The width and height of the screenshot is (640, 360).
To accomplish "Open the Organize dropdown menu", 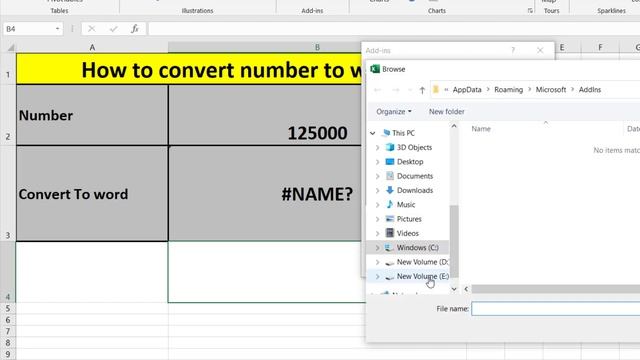I will pyautogui.click(x=393, y=111).
